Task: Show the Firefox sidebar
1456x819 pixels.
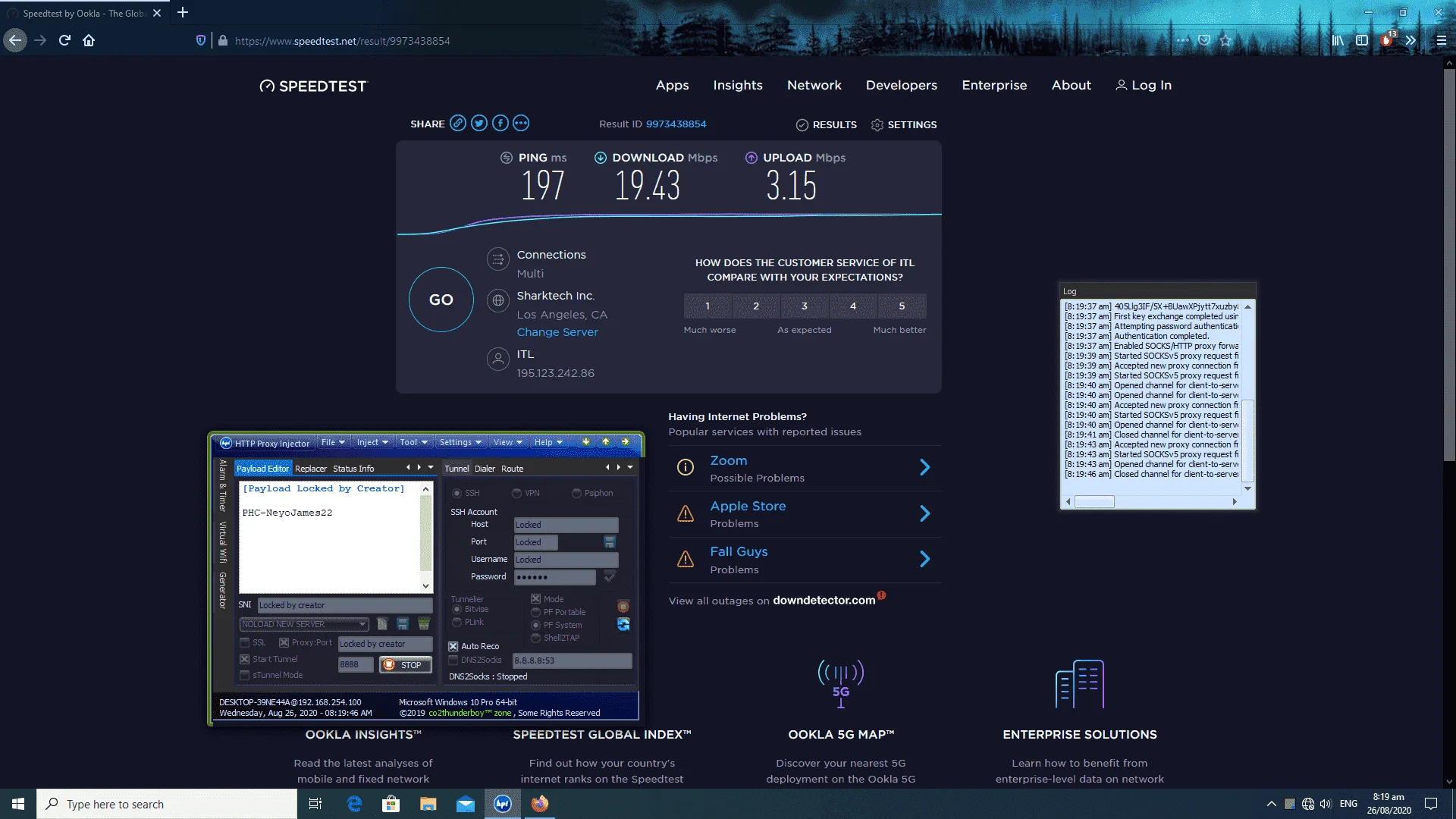Action: (x=1362, y=40)
